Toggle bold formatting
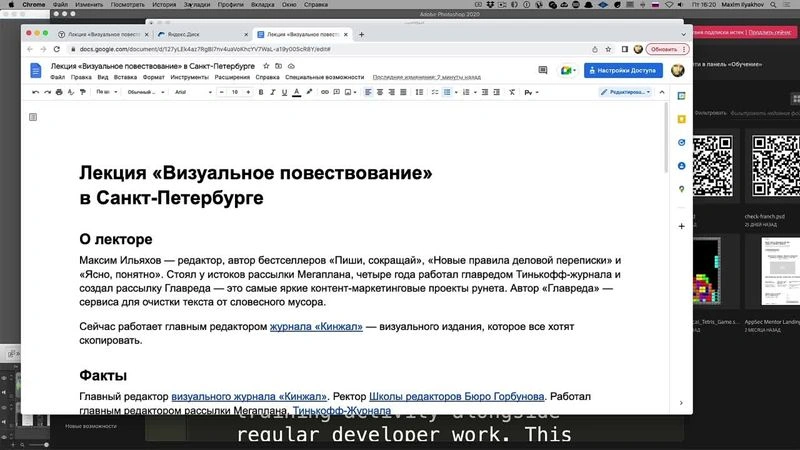This screenshot has height=450, width=800. coord(261,92)
